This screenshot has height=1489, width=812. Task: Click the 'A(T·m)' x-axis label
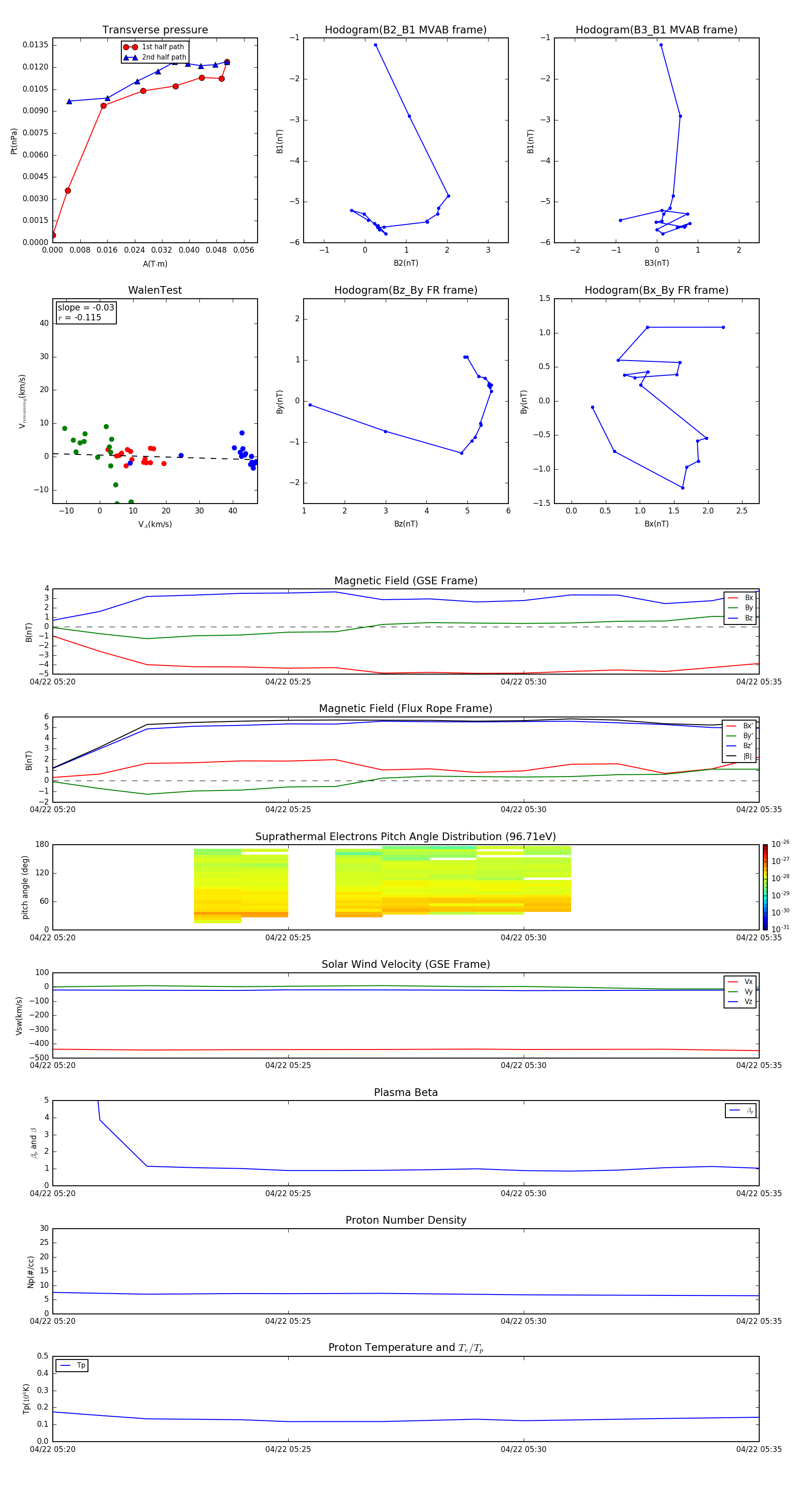155,264
